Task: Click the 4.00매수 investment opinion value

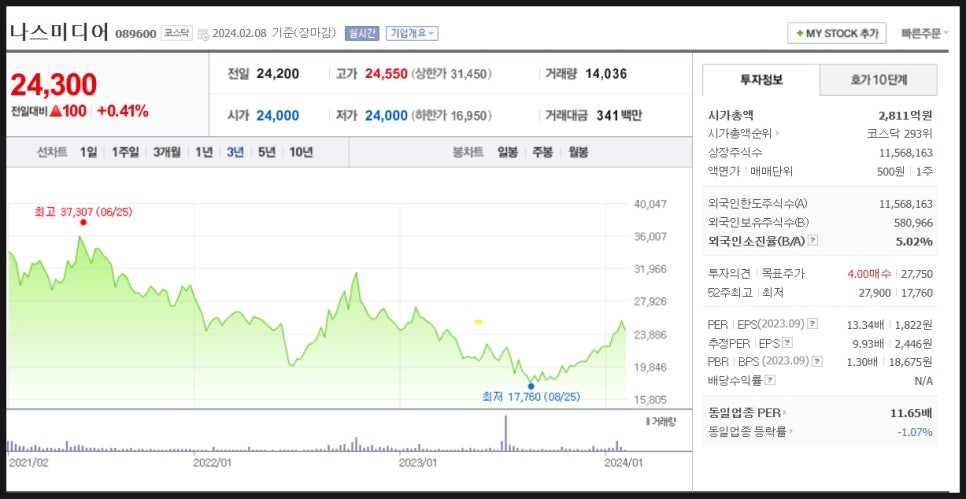Action: pyautogui.click(x=869, y=274)
